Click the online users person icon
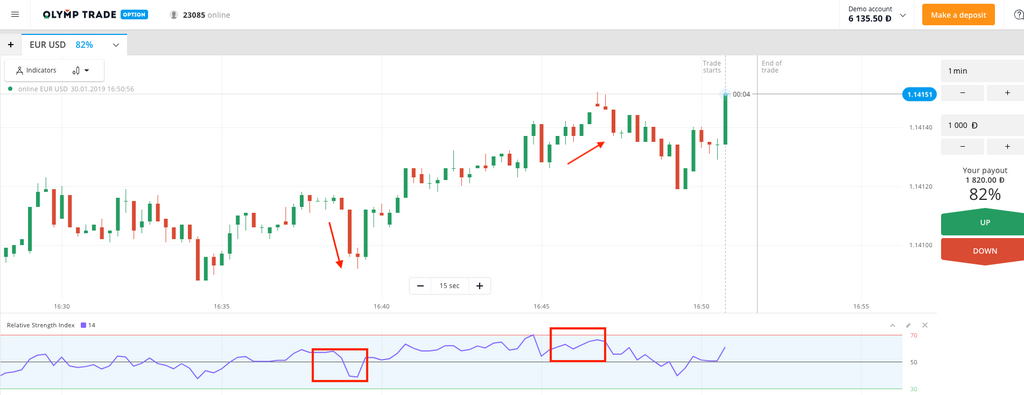 (174, 14)
